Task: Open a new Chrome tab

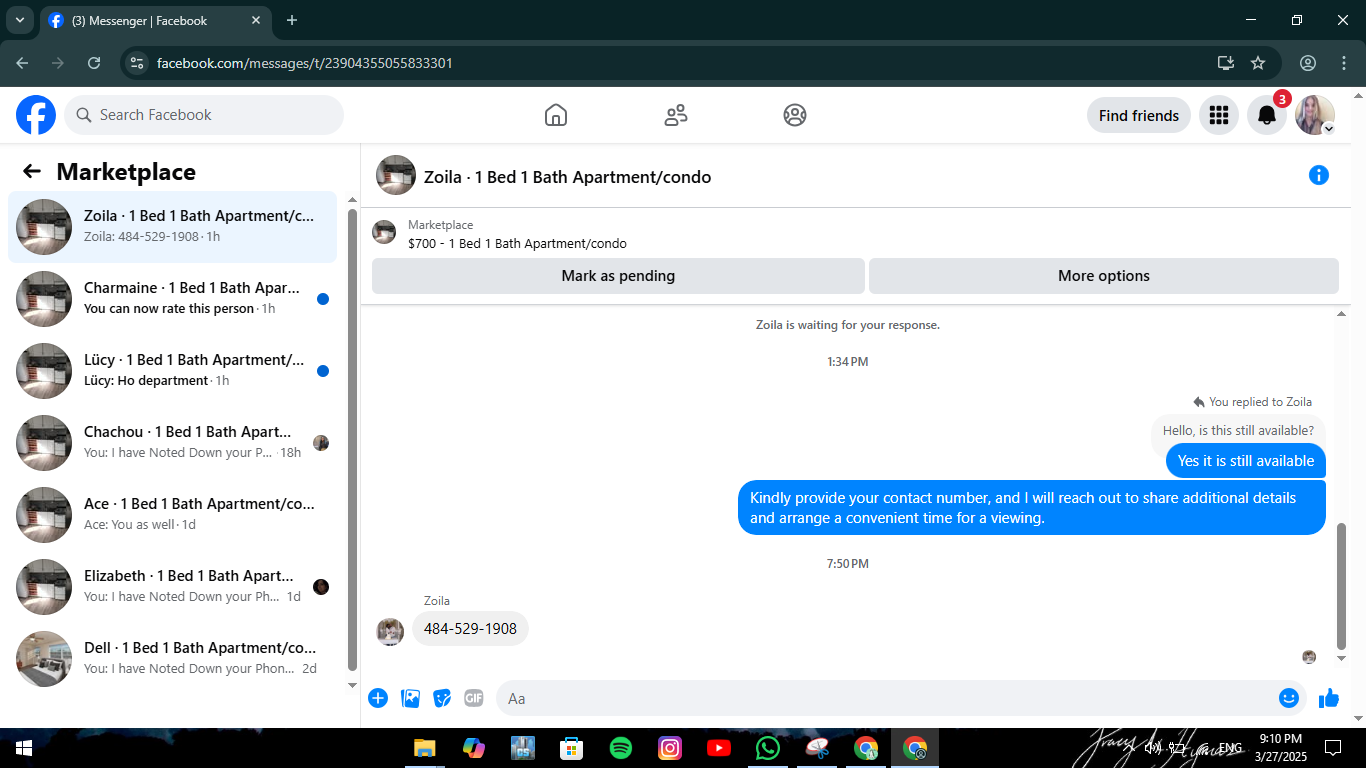Action: coord(292,20)
